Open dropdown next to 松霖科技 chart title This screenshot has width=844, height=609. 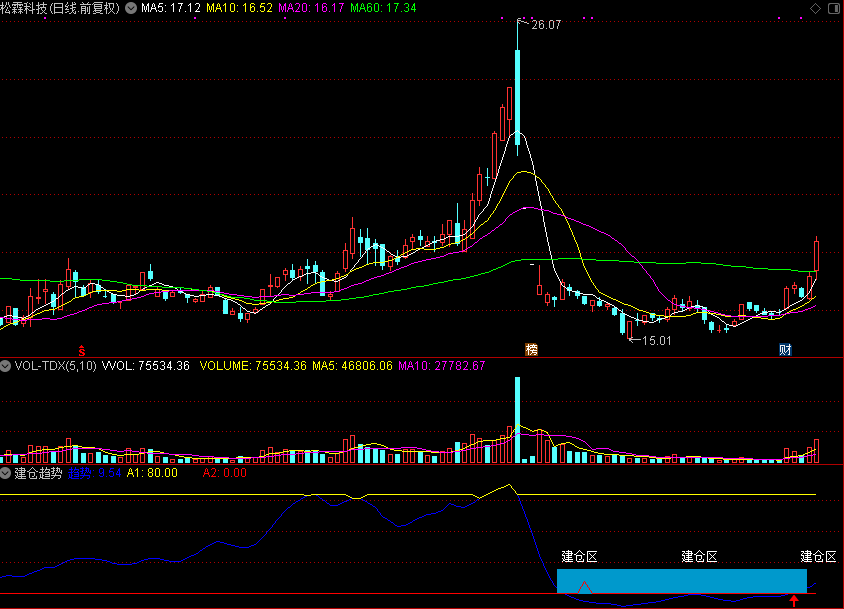click(129, 8)
